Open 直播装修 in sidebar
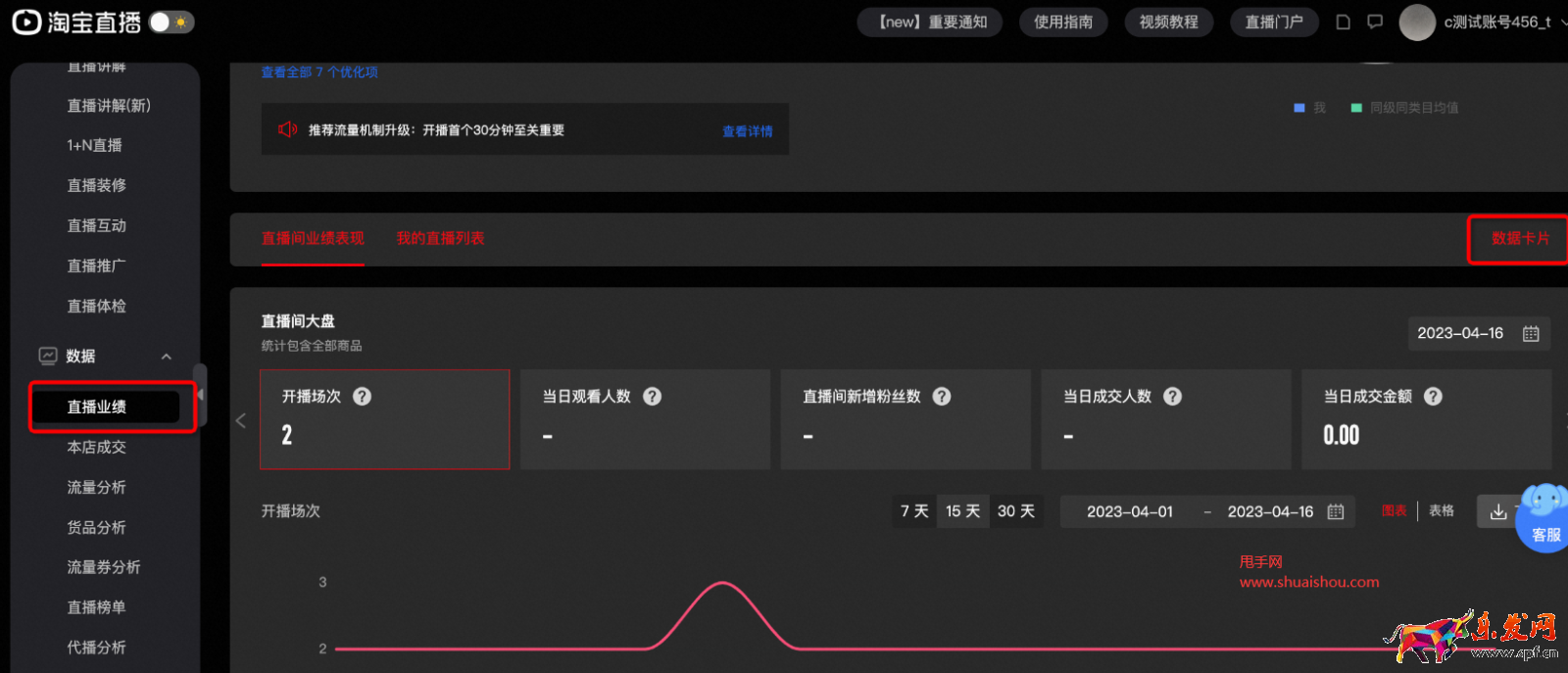 pyautogui.click(x=97, y=185)
